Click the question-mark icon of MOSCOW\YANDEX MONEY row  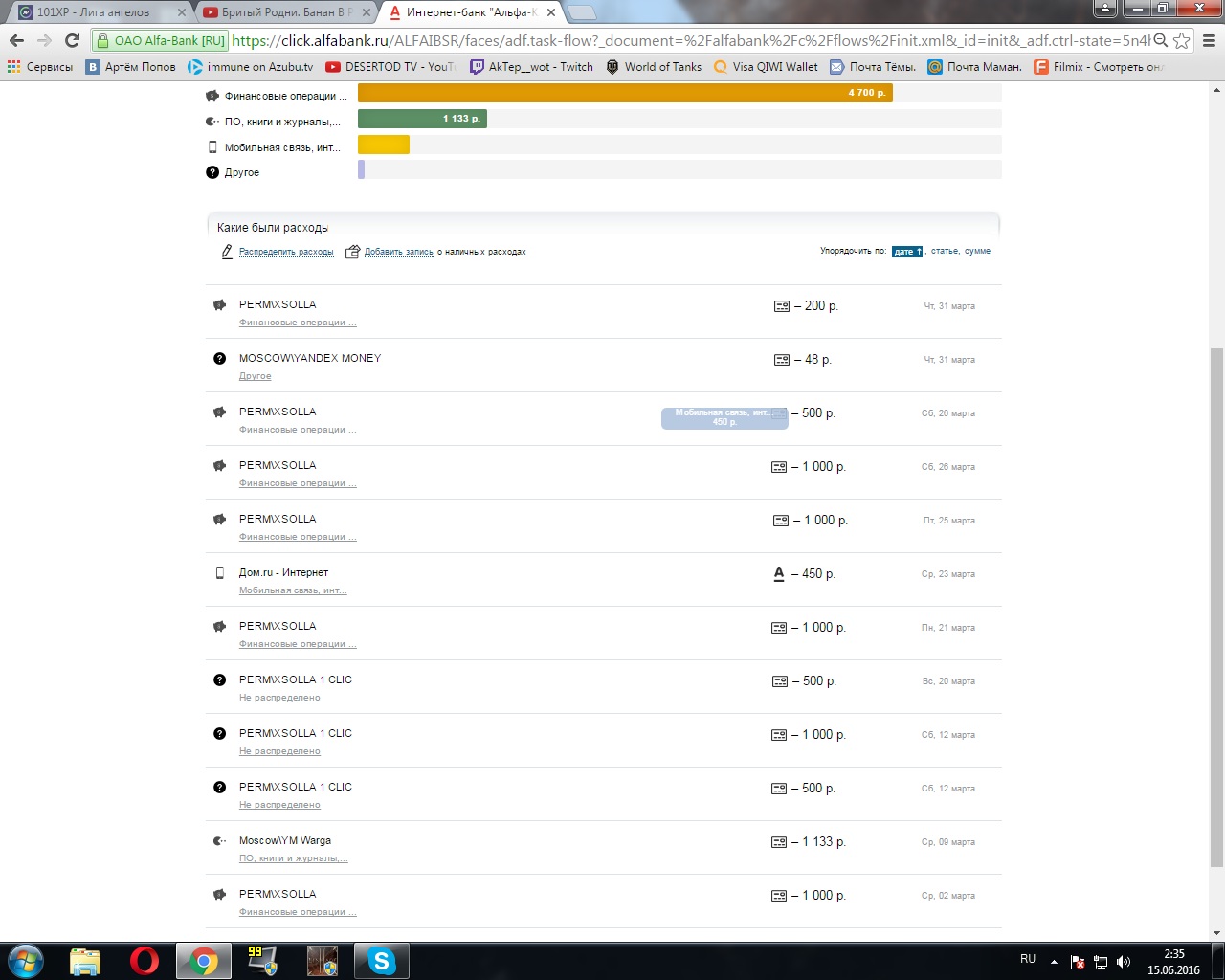[x=219, y=358]
